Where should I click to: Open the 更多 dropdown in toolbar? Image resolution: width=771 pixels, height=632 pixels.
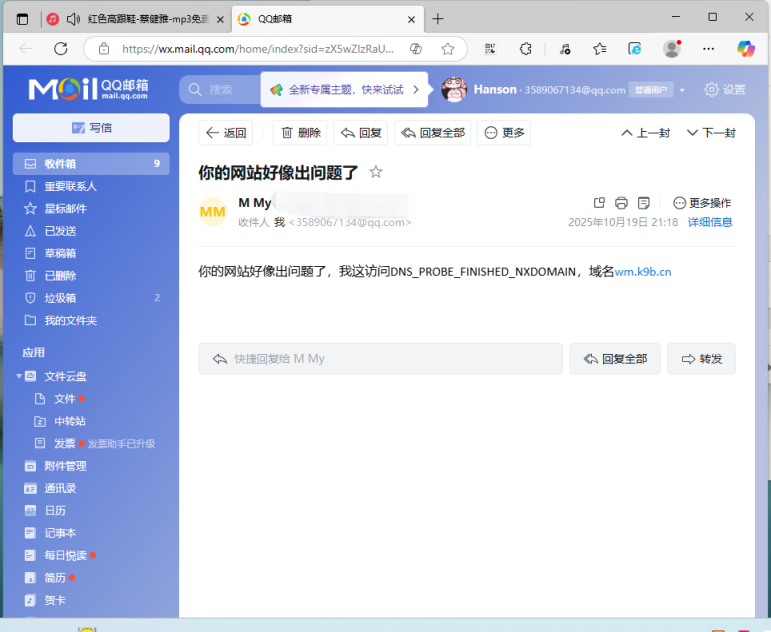coord(504,133)
